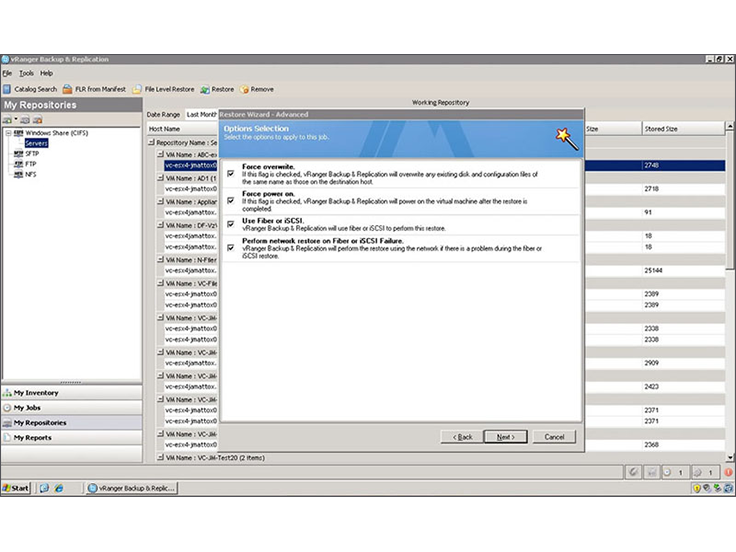Click the My Jobs clock icon
Image resolution: width=736 pixels, height=552 pixels.
pos(7,408)
